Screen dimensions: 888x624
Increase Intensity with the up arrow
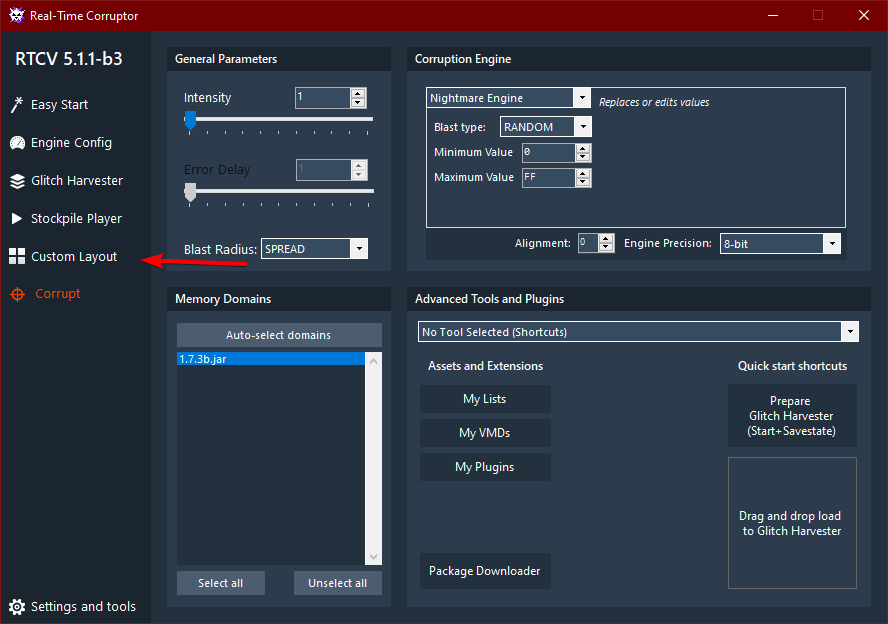tap(358, 93)
